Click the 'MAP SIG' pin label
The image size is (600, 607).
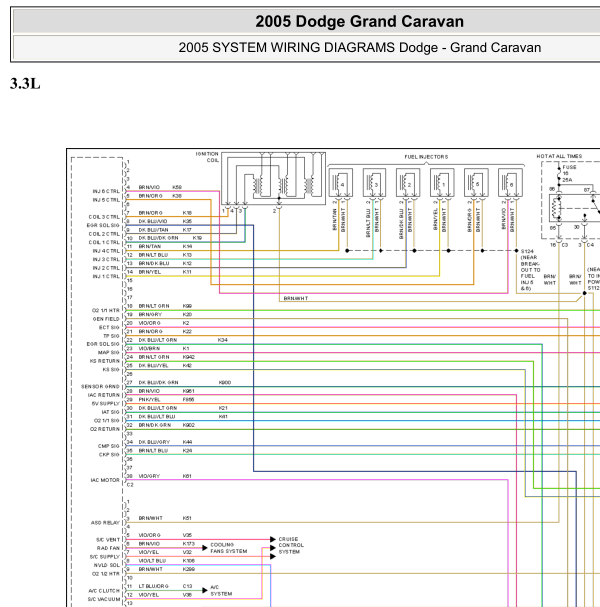[x=109, y=352]
